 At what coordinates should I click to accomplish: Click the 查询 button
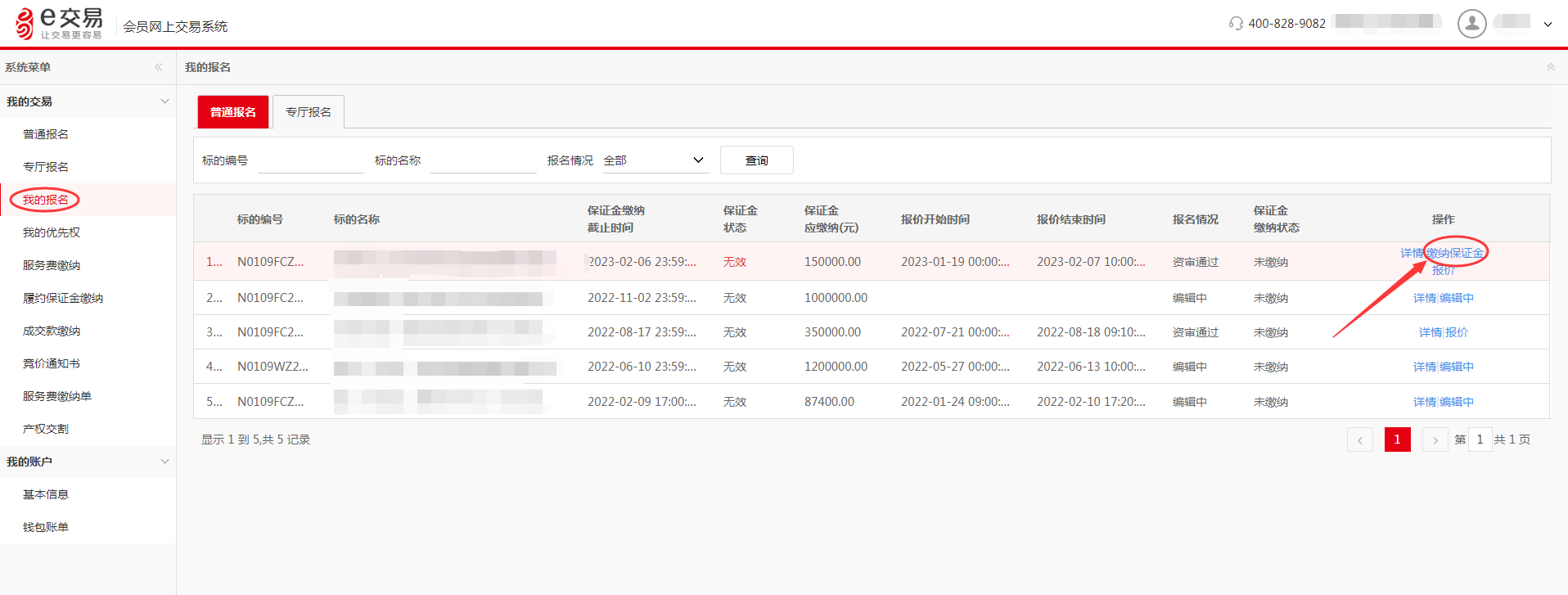[x=757, y=160]
